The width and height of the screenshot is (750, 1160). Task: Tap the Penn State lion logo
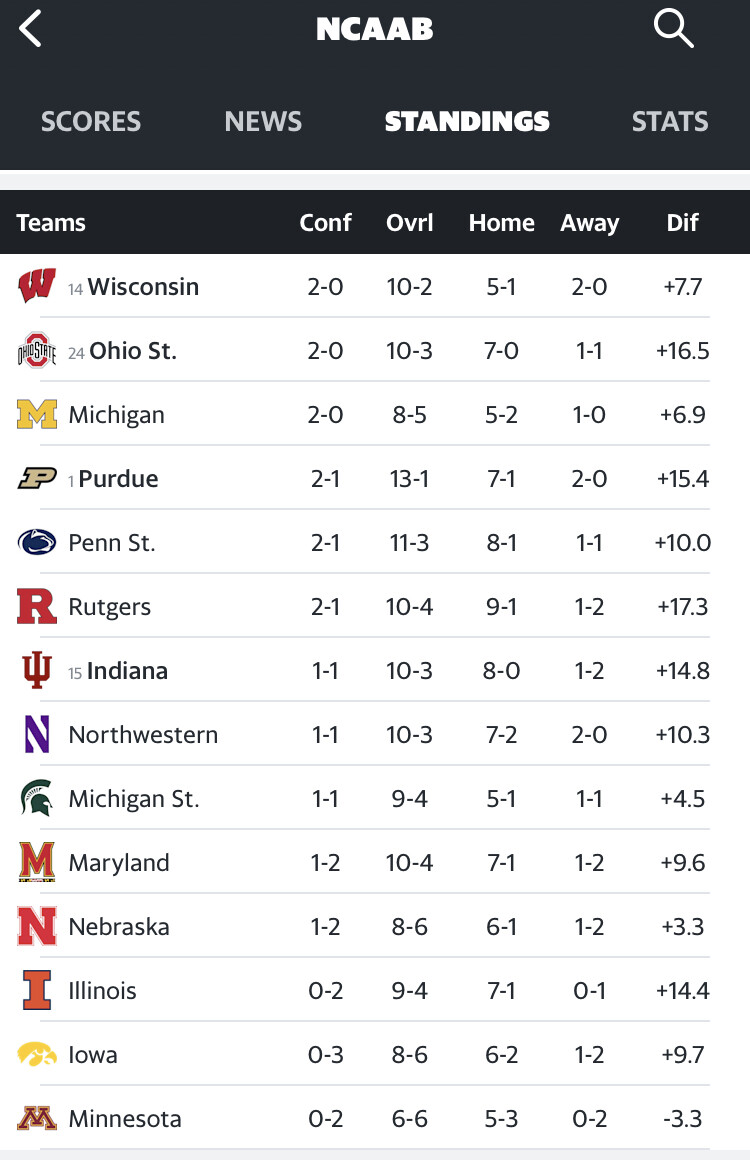pyautogui.click(x=37, y=543)
